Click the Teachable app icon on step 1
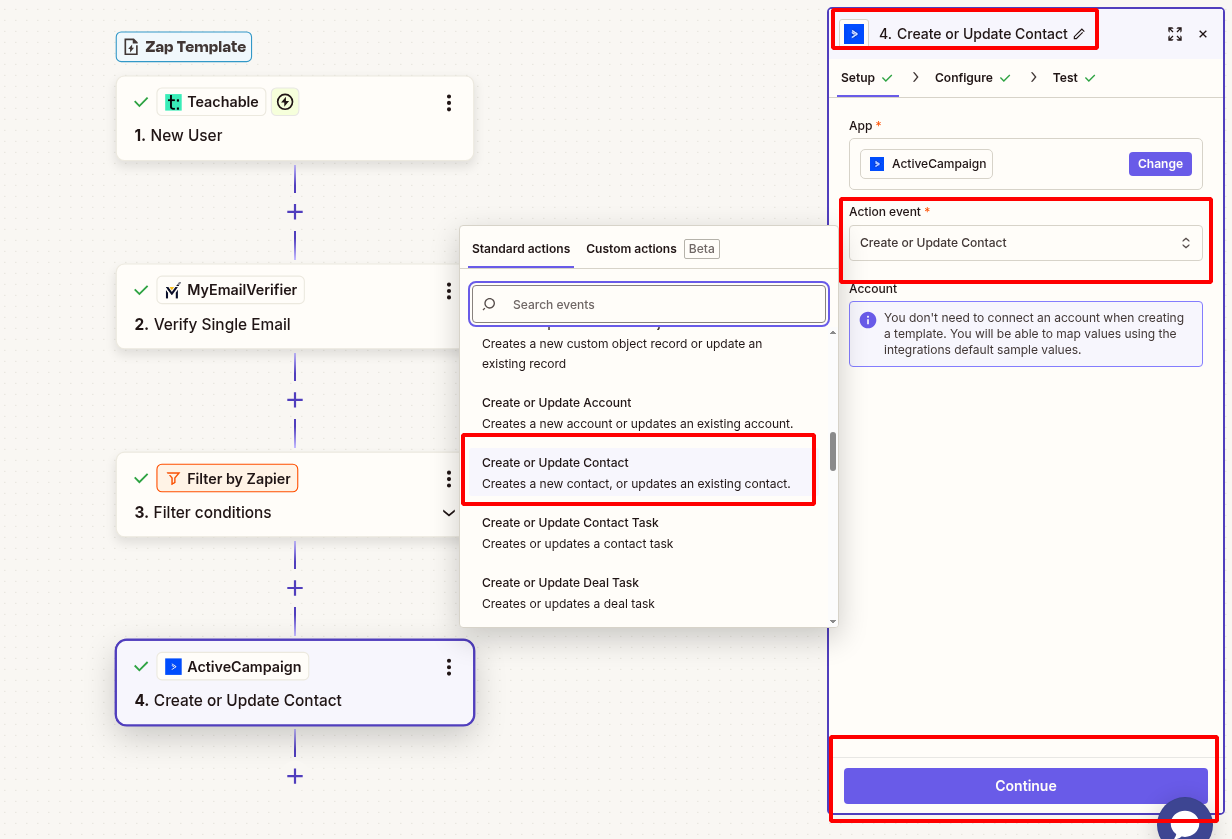The image size is (1232, 839). (x=175, y=101)
